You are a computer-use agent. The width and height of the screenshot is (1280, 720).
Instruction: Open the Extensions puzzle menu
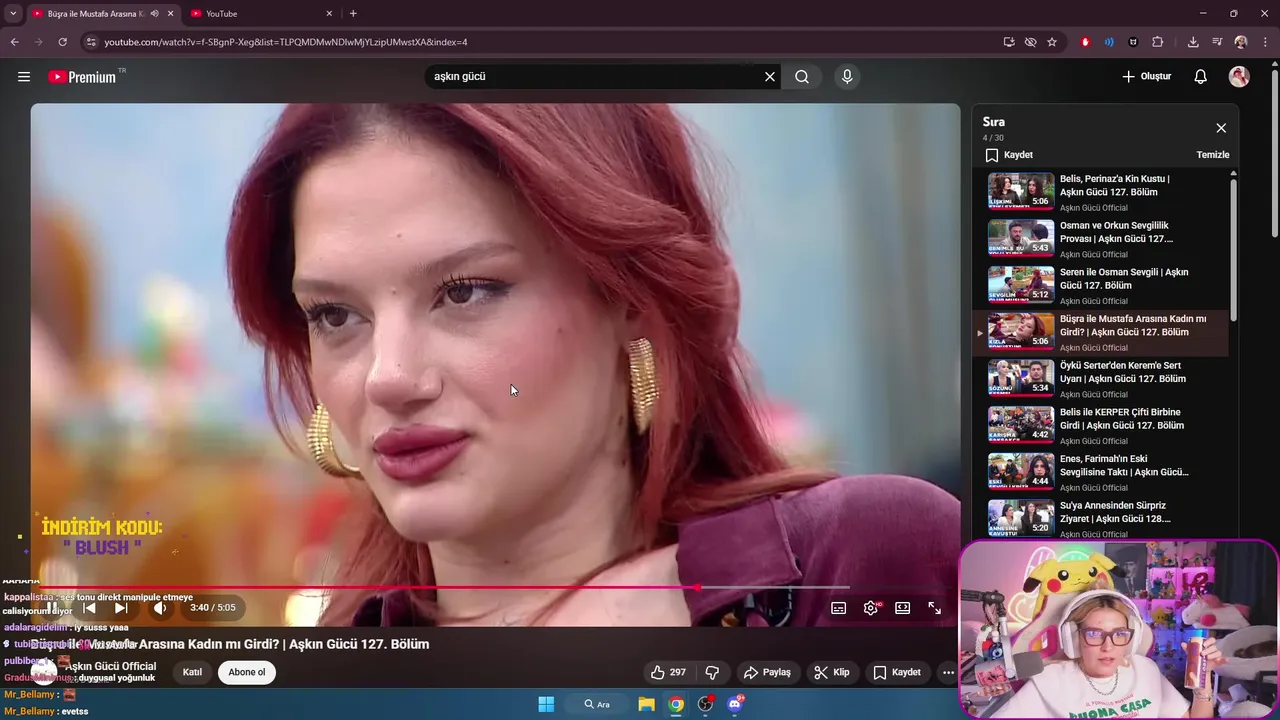[x=1158, y=42]
